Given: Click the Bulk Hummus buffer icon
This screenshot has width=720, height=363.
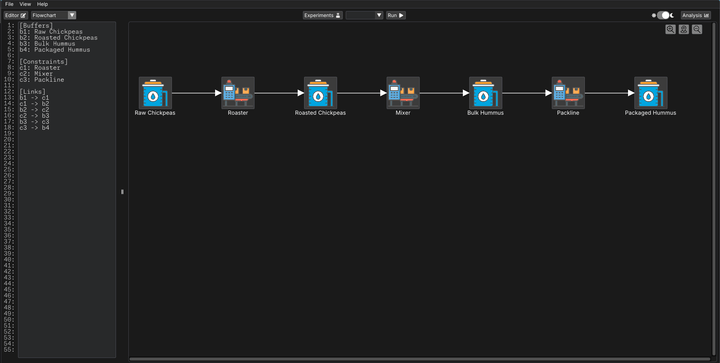Looking at the screenshot, I should click(x=485, y=93).
